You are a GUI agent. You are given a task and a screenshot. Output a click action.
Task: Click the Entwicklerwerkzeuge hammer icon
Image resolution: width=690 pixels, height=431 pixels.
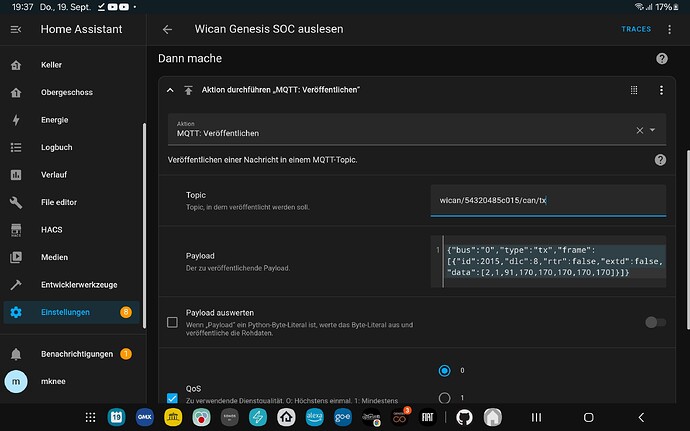click(16, 285)
